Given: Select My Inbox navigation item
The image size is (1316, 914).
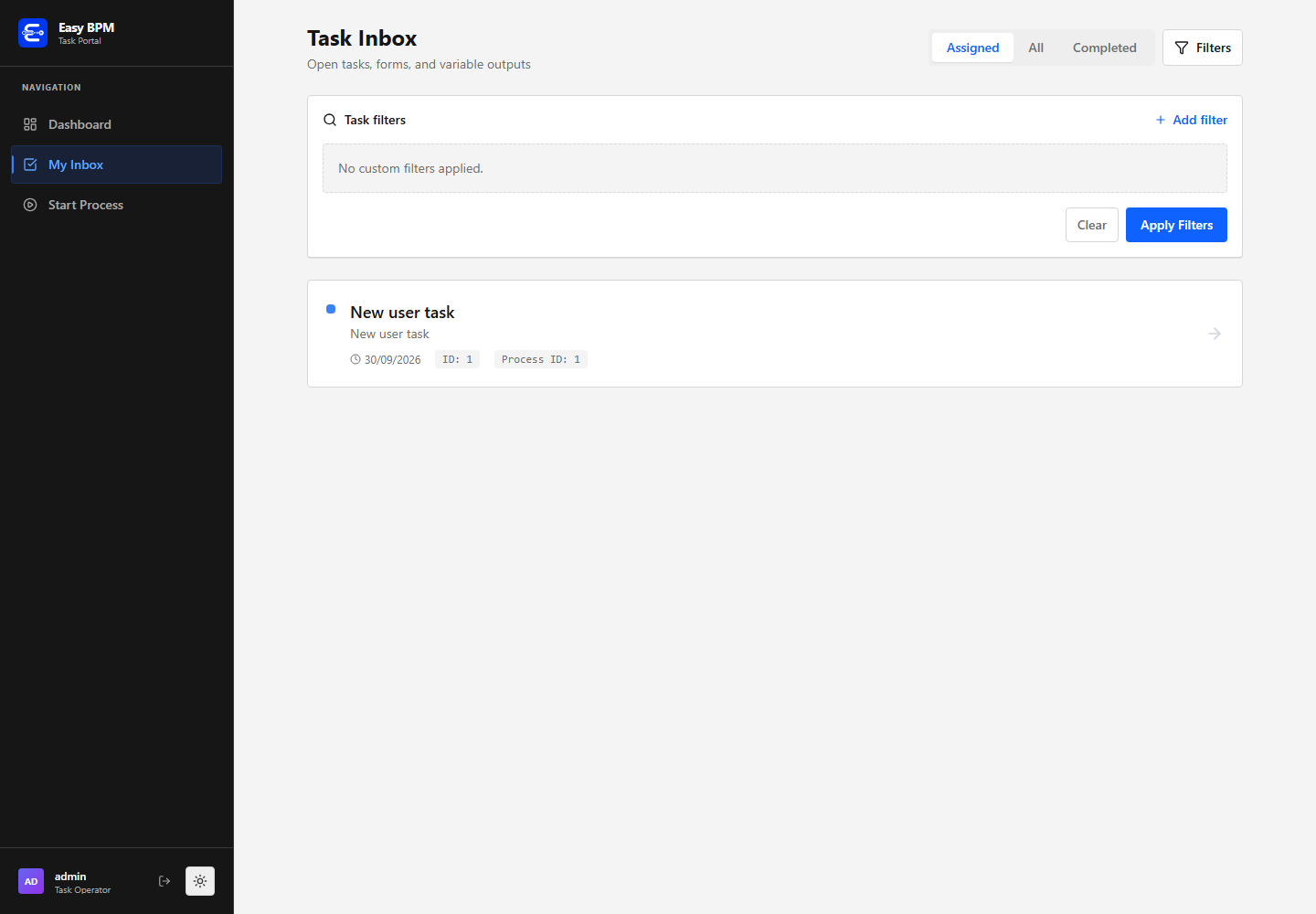Looking at the screenshot, I should pos(116,165).
